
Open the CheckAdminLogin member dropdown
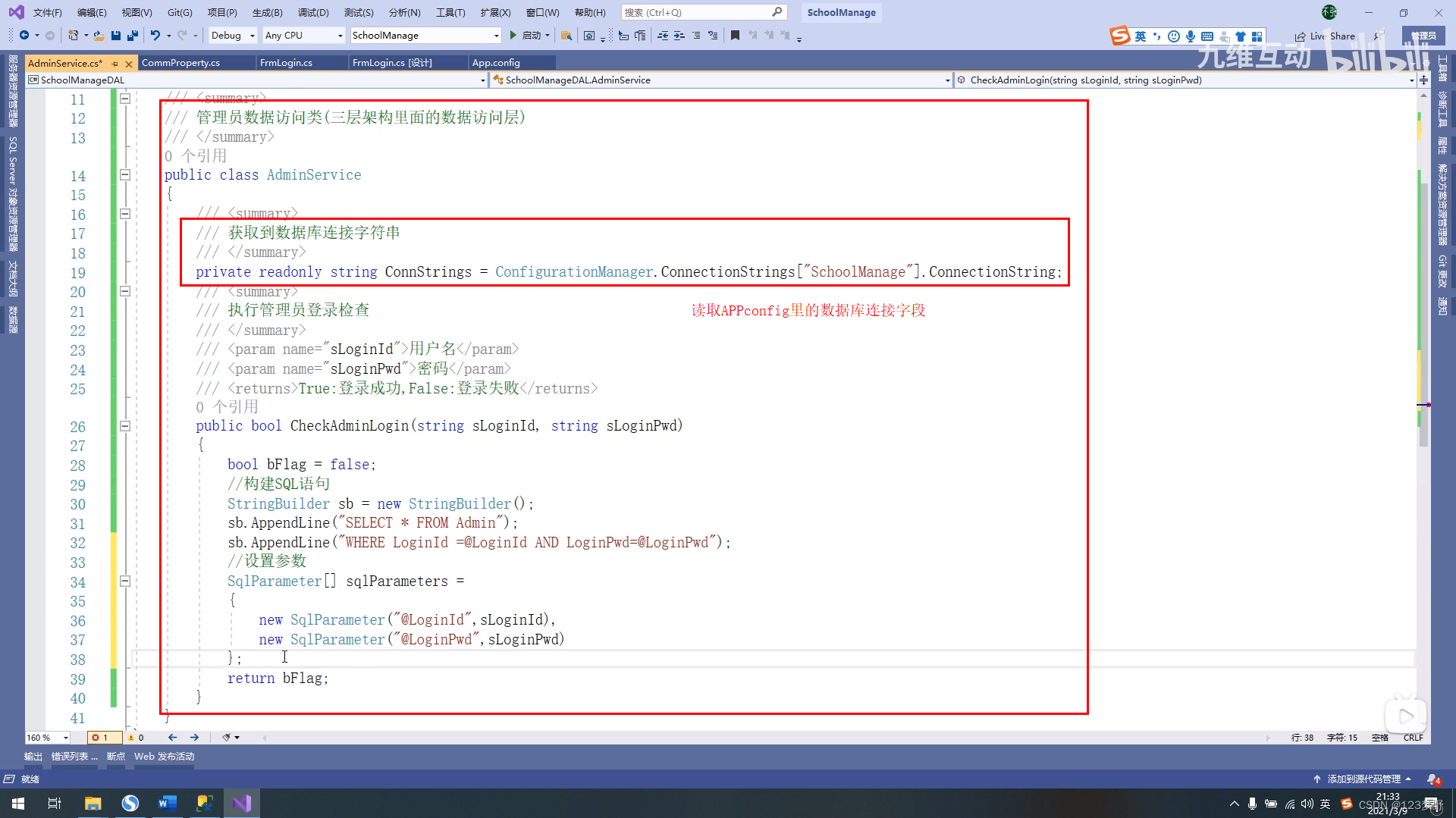coord(1185,80)
